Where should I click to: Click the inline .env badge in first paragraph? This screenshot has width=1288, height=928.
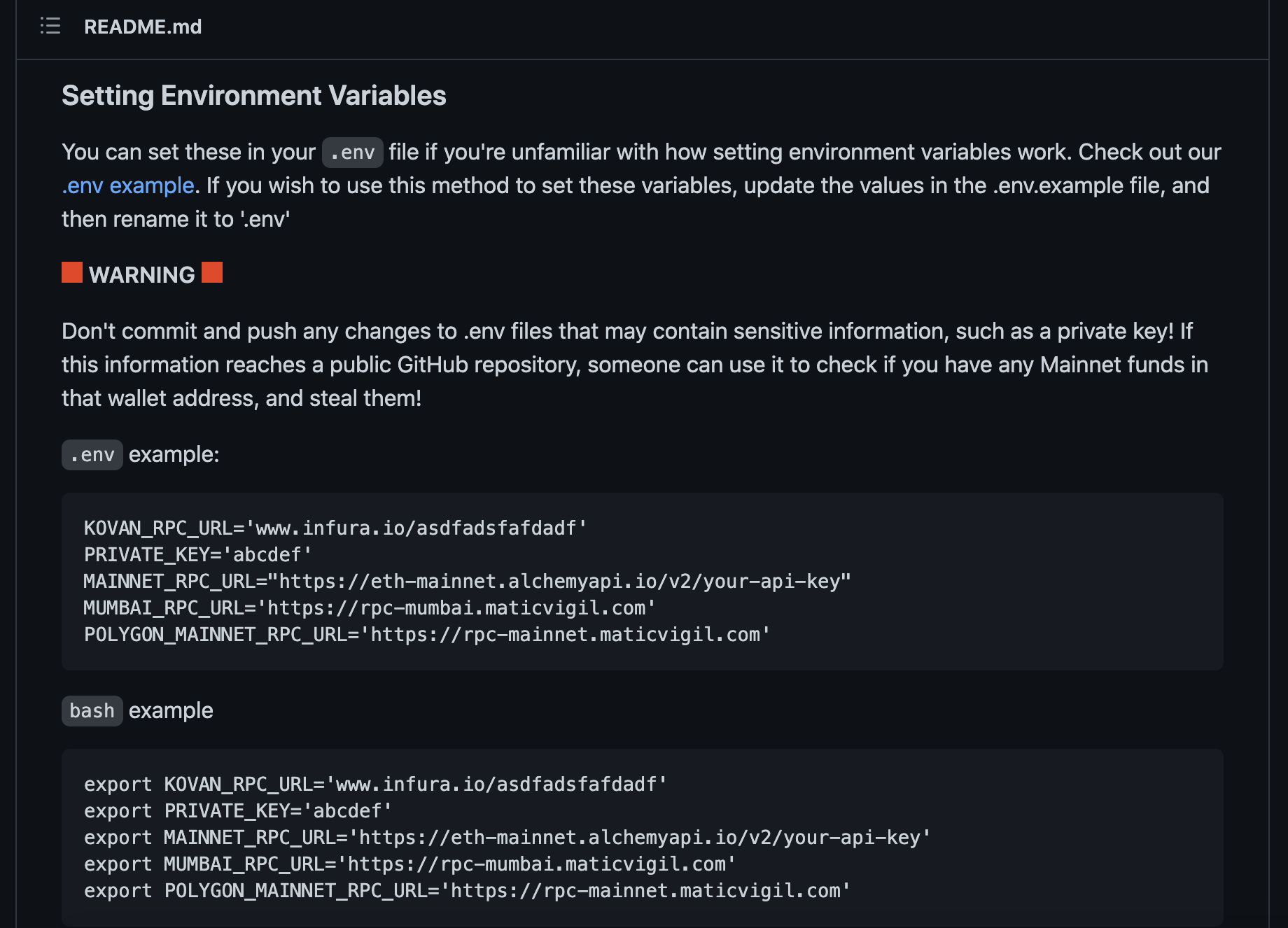tap(352, 153)
